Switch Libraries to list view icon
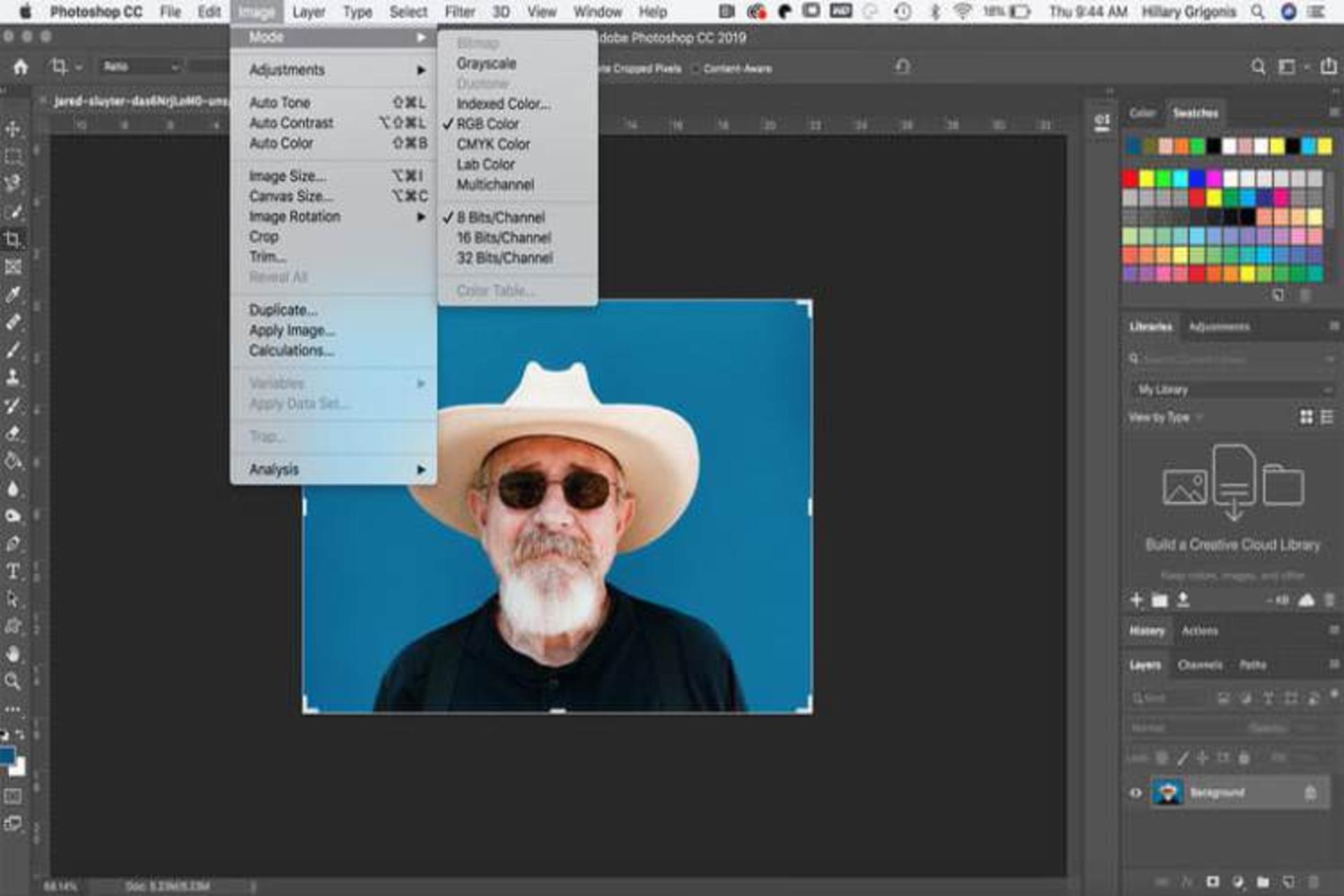The height and width of the screenshot is (896, 1344). pos(1326,417)
